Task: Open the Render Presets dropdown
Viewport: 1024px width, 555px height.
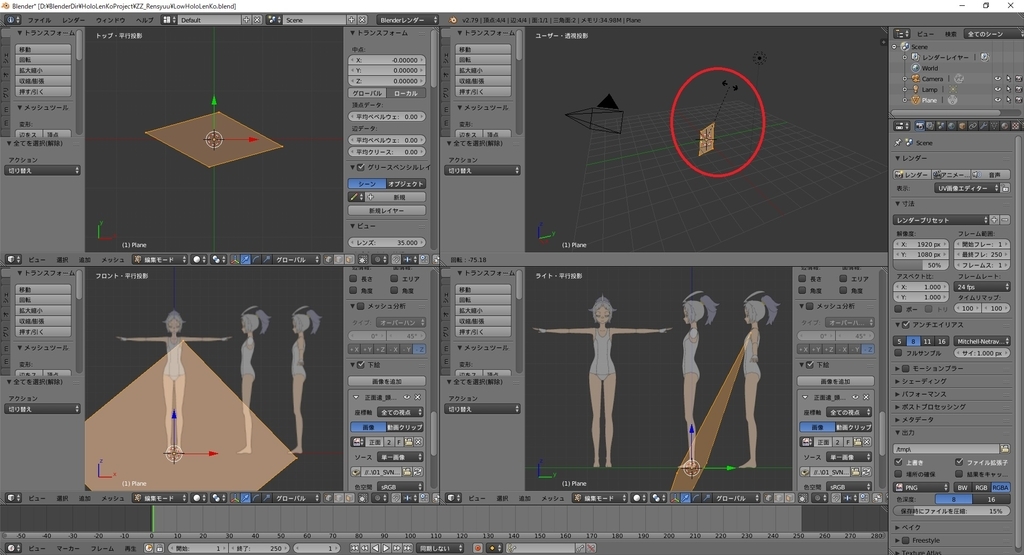Action: pyautogui.click(x=941, y=220)
